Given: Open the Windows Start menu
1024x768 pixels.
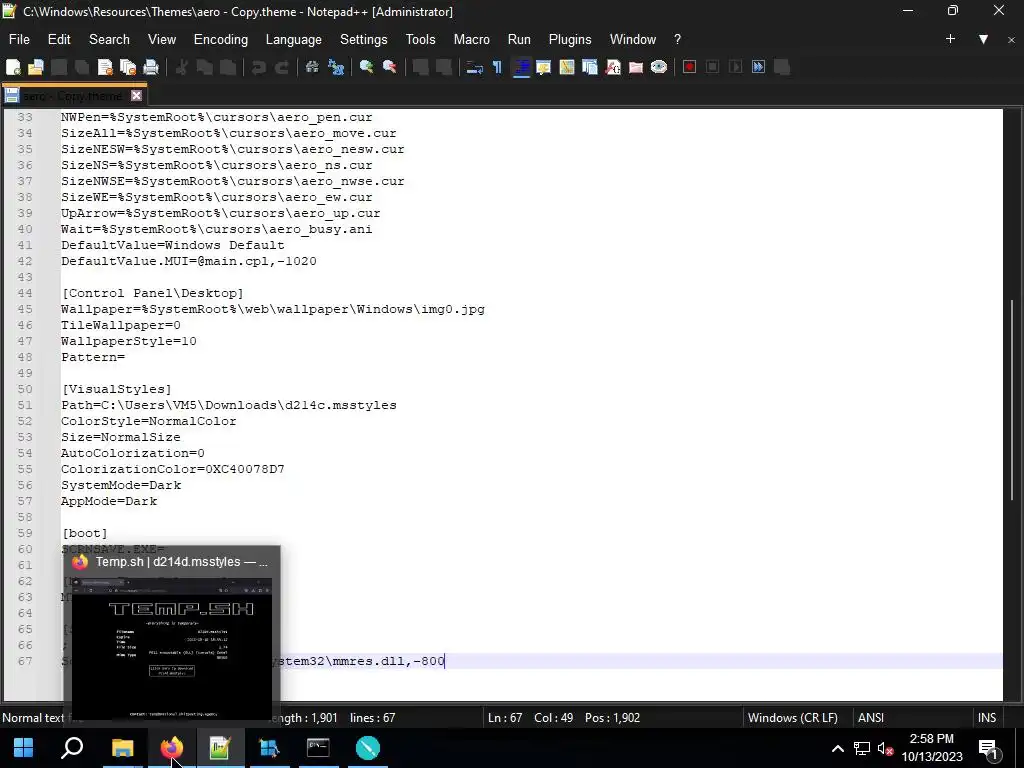Looking at the screenshot, I should [24, 748].
